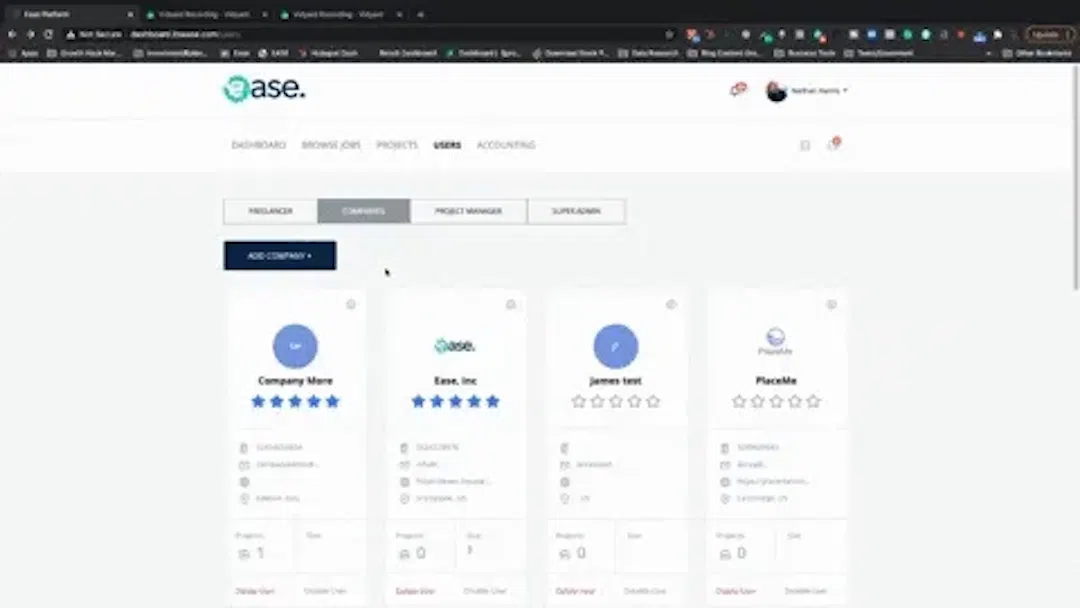The width and height of the screenshot is (1080, 608).
Task: Give PlaceMe a five-star rating
Action: [813, 401]
